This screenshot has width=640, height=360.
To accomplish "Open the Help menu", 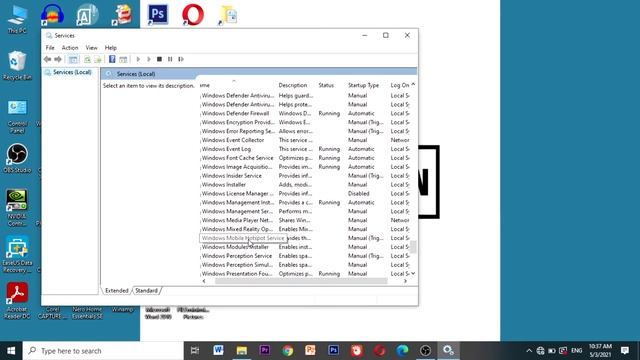I will [x=111, y=48].
